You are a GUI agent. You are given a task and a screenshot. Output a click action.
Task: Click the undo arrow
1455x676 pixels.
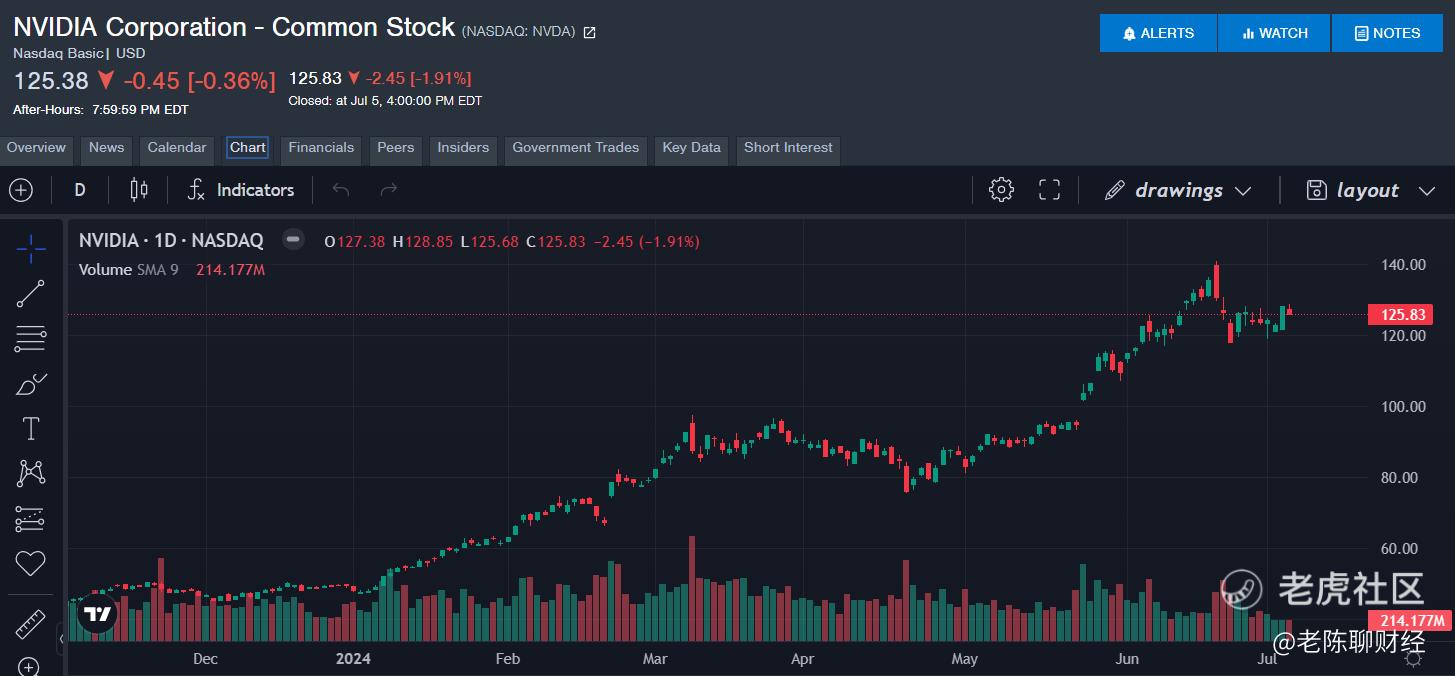point(341,190)
